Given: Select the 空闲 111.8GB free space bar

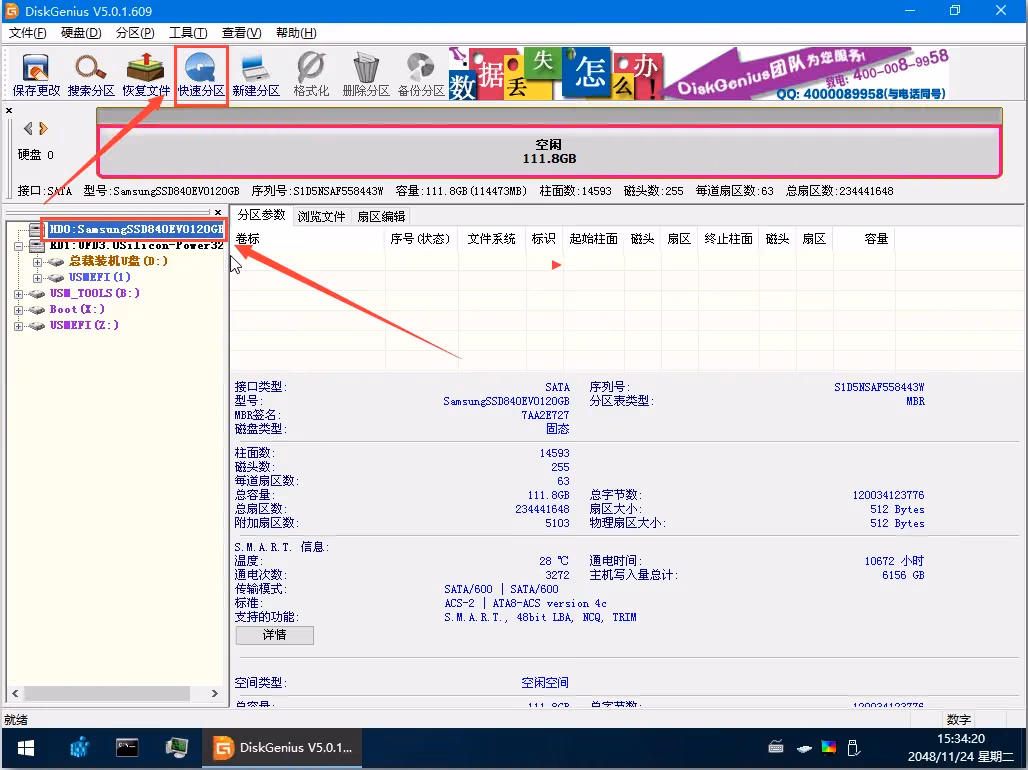Looking at the screenshot, I should pos(549,152).
